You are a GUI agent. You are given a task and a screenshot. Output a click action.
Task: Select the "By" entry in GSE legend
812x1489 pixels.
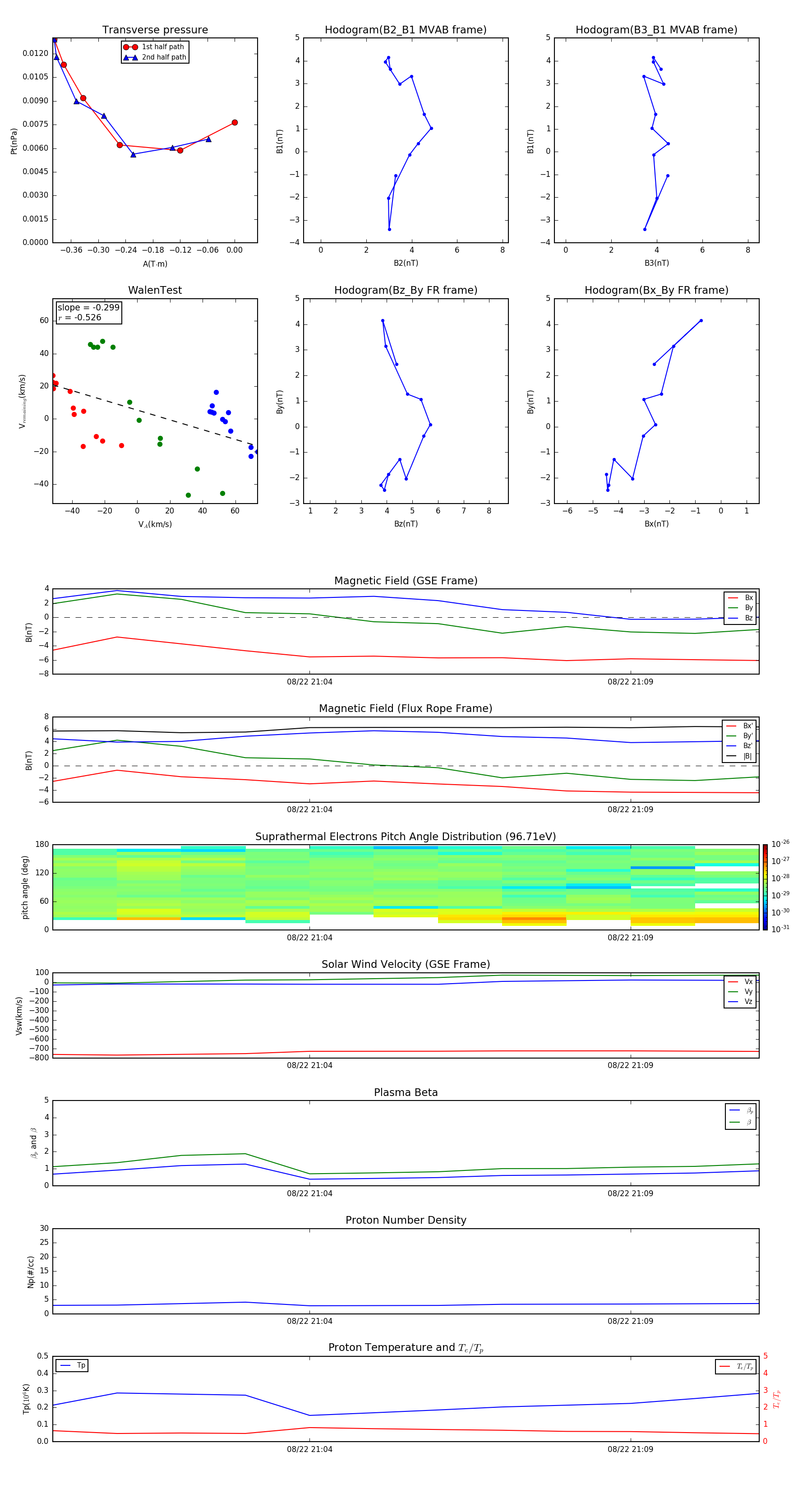pos(740,607)
